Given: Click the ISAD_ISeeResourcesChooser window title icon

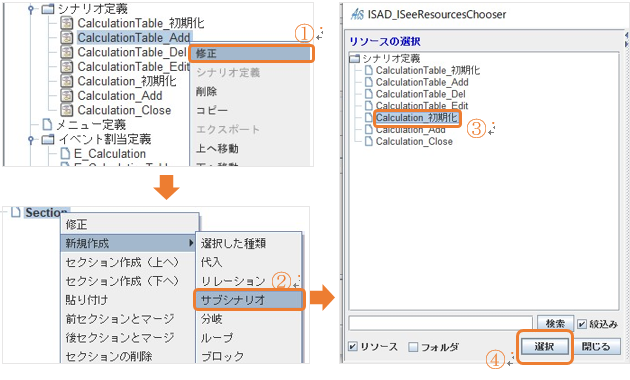Looking at the screenshot, I should (357, 14).
